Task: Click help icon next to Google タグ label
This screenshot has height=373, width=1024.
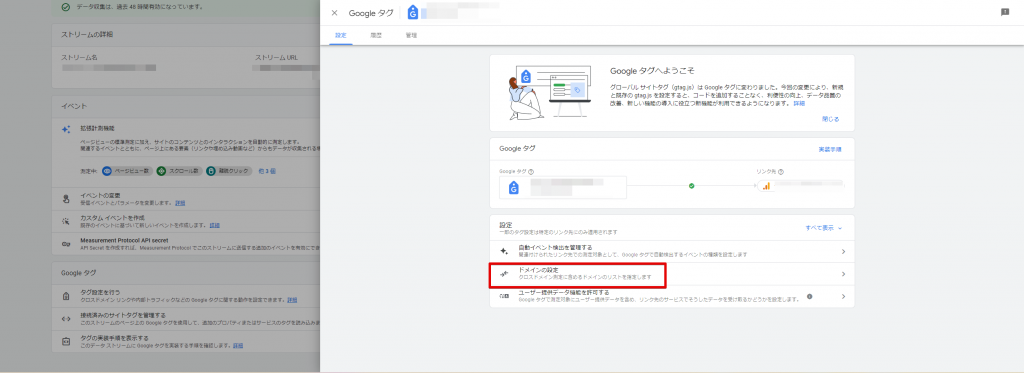Action: click(x=531, y=172)
